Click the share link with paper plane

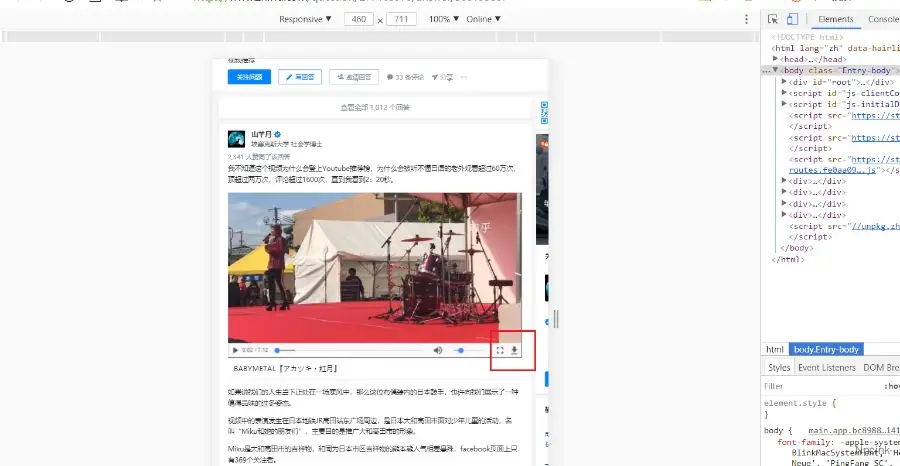pos(443,77)
